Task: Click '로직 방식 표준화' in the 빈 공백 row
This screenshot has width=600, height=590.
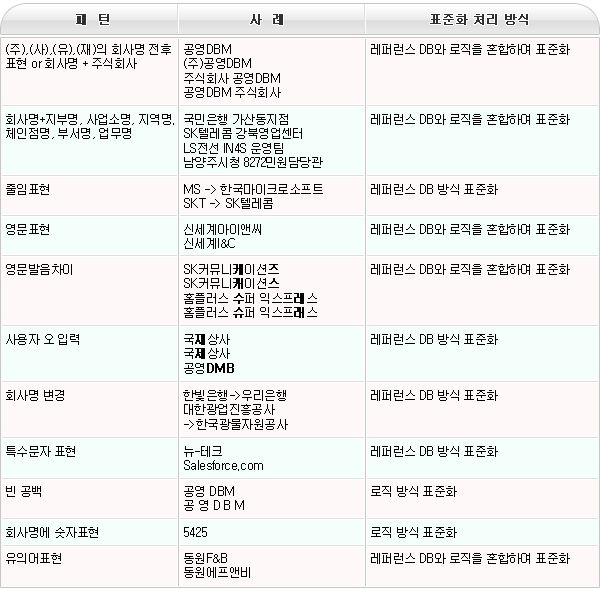Action: [413, 492]
